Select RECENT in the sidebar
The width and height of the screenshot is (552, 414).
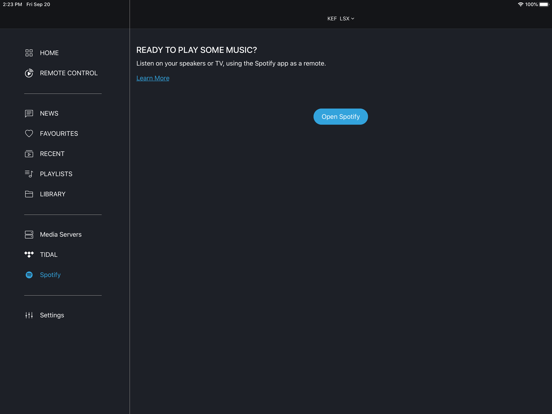pyautogui.click(x=52, y=154)
